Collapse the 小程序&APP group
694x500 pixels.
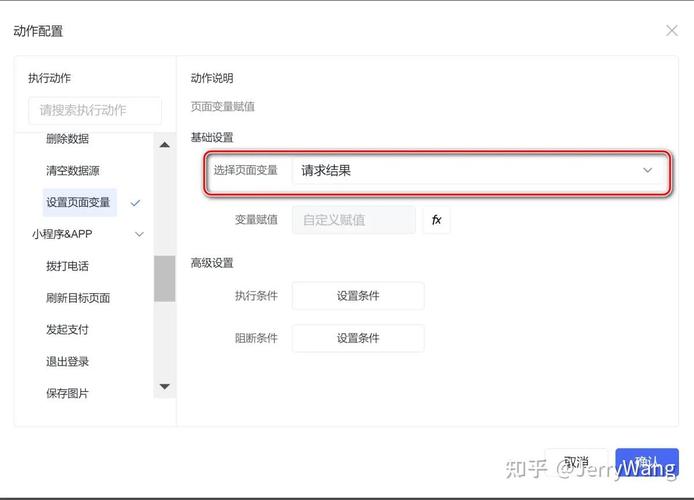139,235
